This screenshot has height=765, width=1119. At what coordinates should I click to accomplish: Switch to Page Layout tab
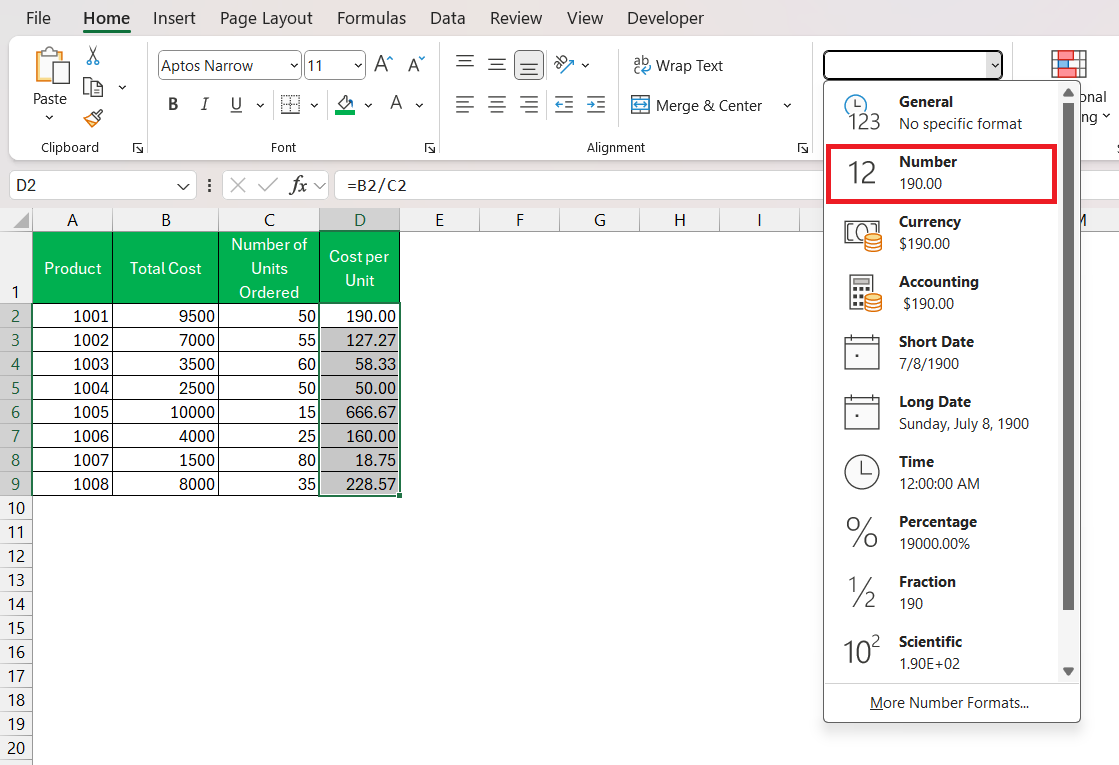[266, 19]
